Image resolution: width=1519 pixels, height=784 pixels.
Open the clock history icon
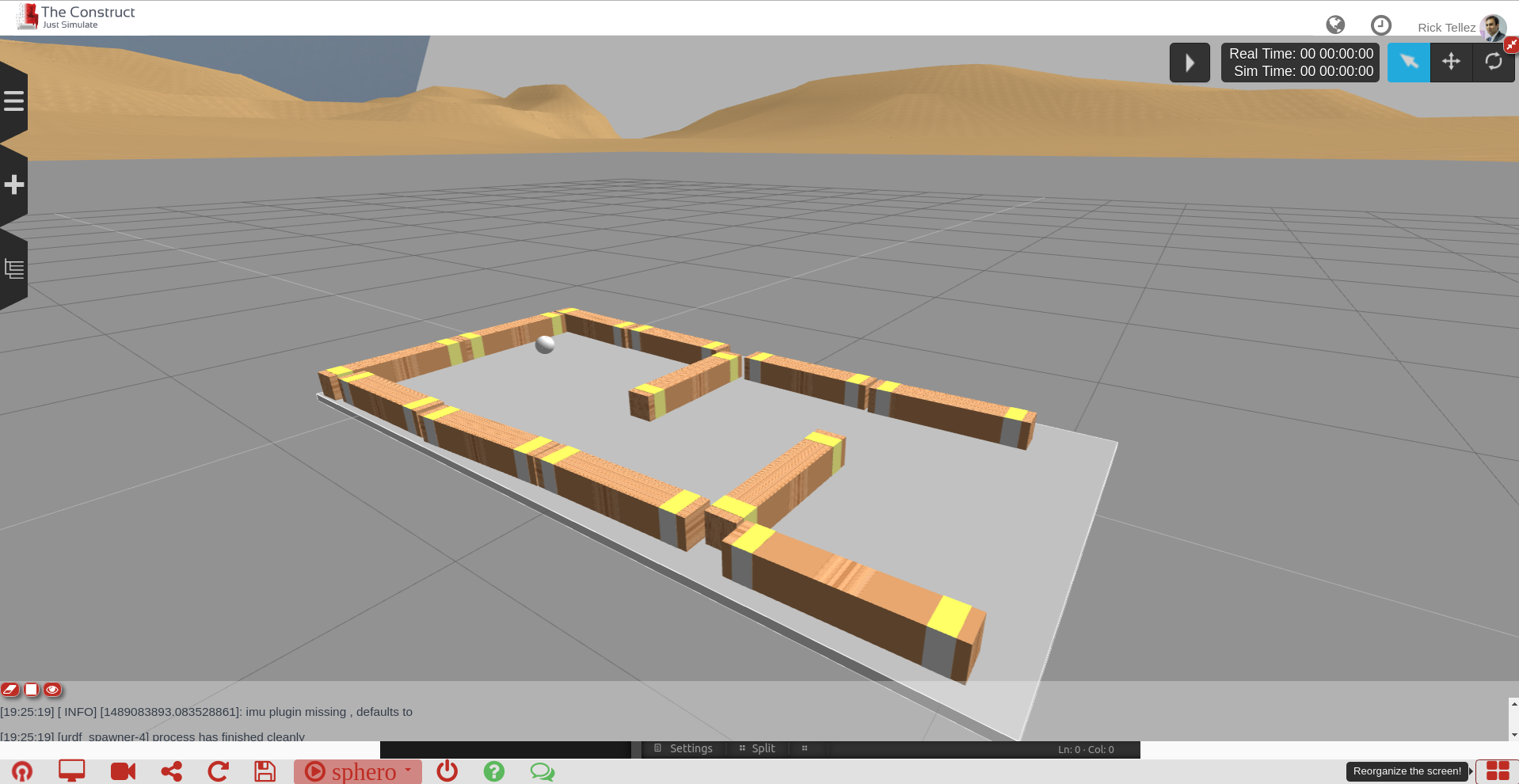click(1380, 25)
